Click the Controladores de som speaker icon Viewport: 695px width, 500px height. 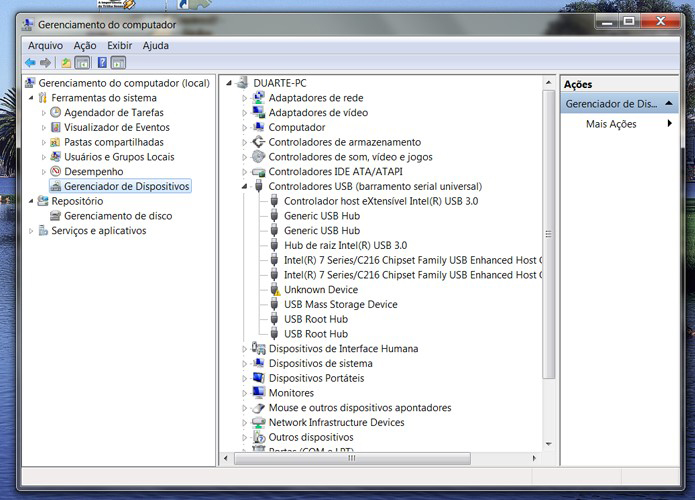(x=258, y=157)
